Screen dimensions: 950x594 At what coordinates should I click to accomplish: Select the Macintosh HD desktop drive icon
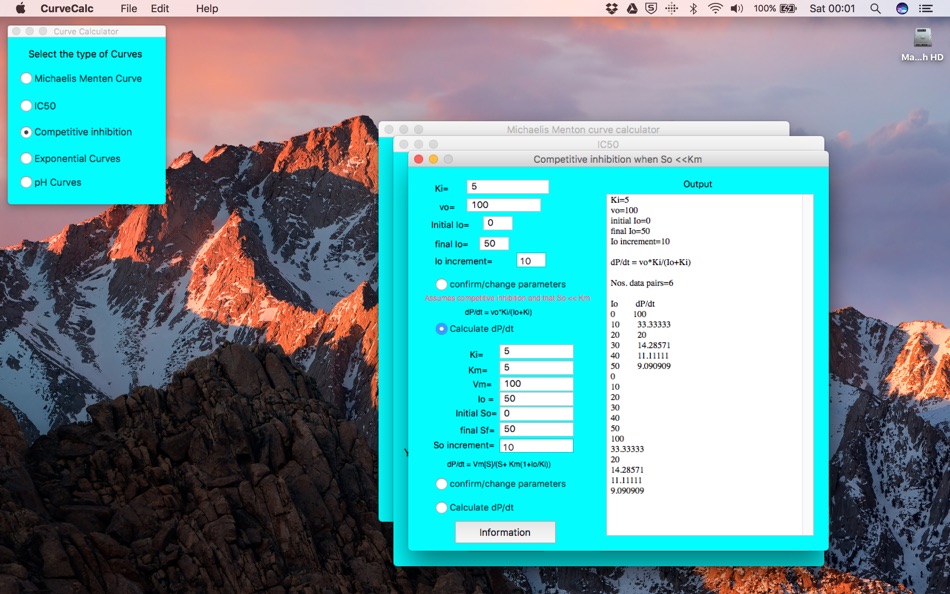coord(922,39)
